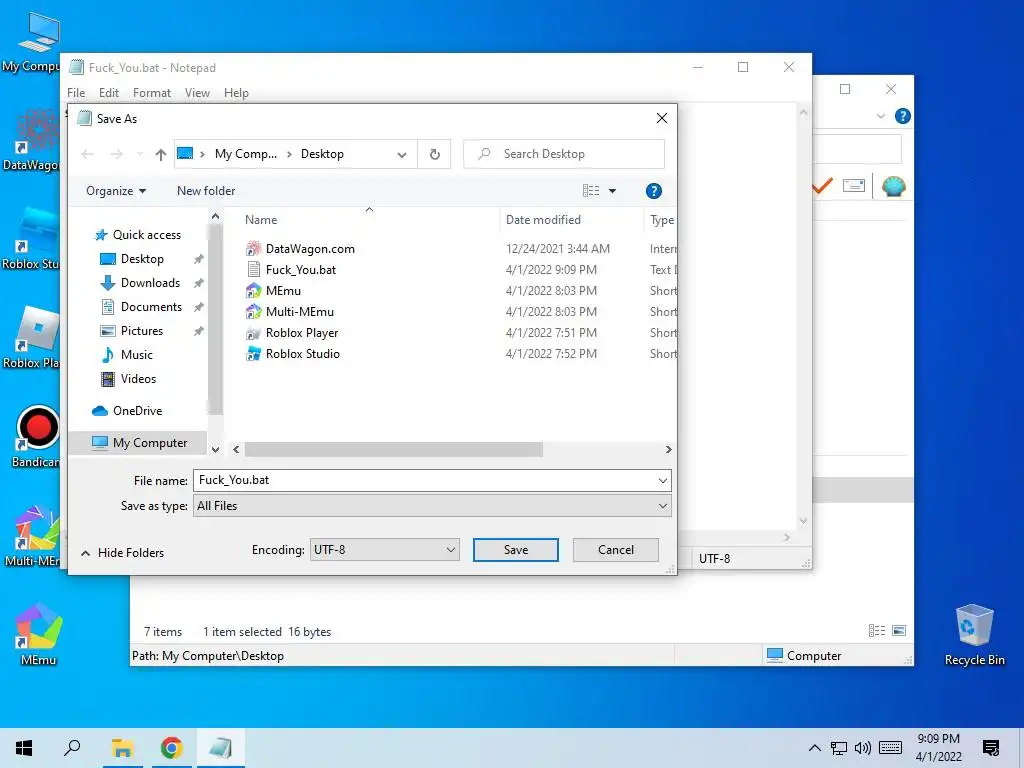Image resolution: width=1024 pixels, height=768 pixels.
Task: Expand the File name history dropdown arrow
Action: point(662,481)
